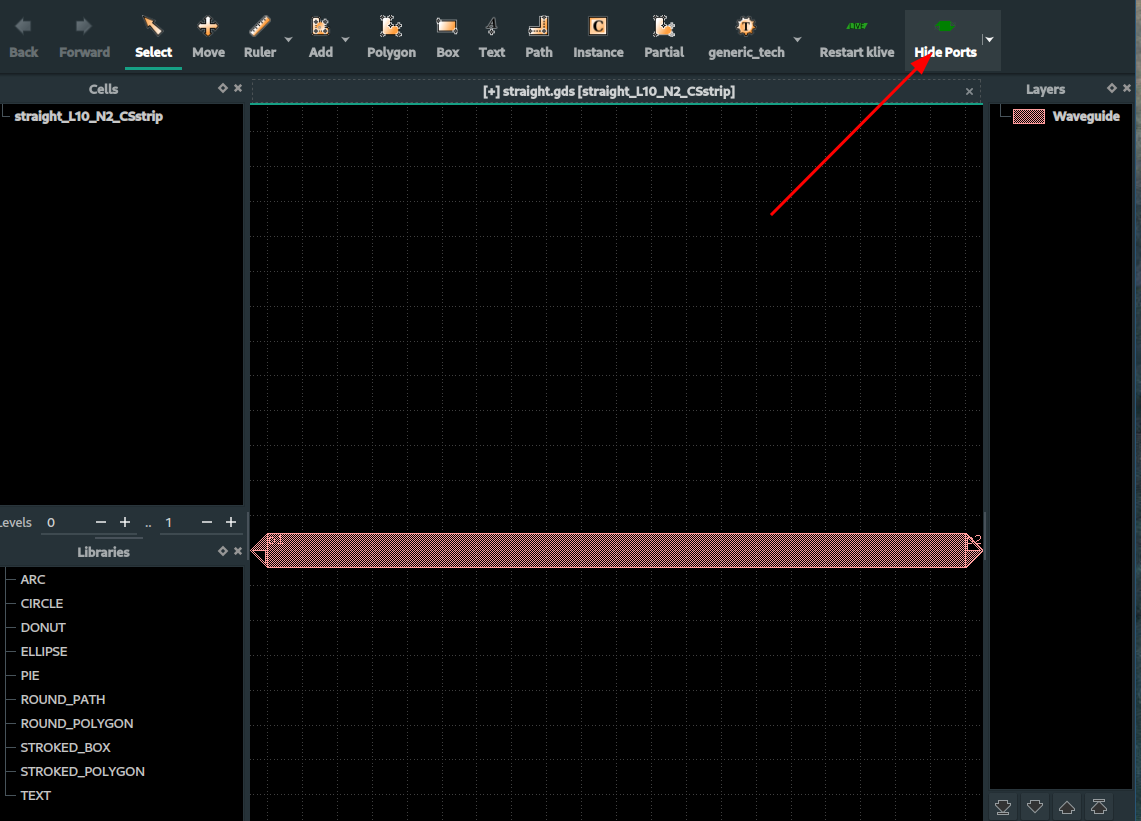
Task: Choose the Box drawing tool
Action: click(447, 38)
